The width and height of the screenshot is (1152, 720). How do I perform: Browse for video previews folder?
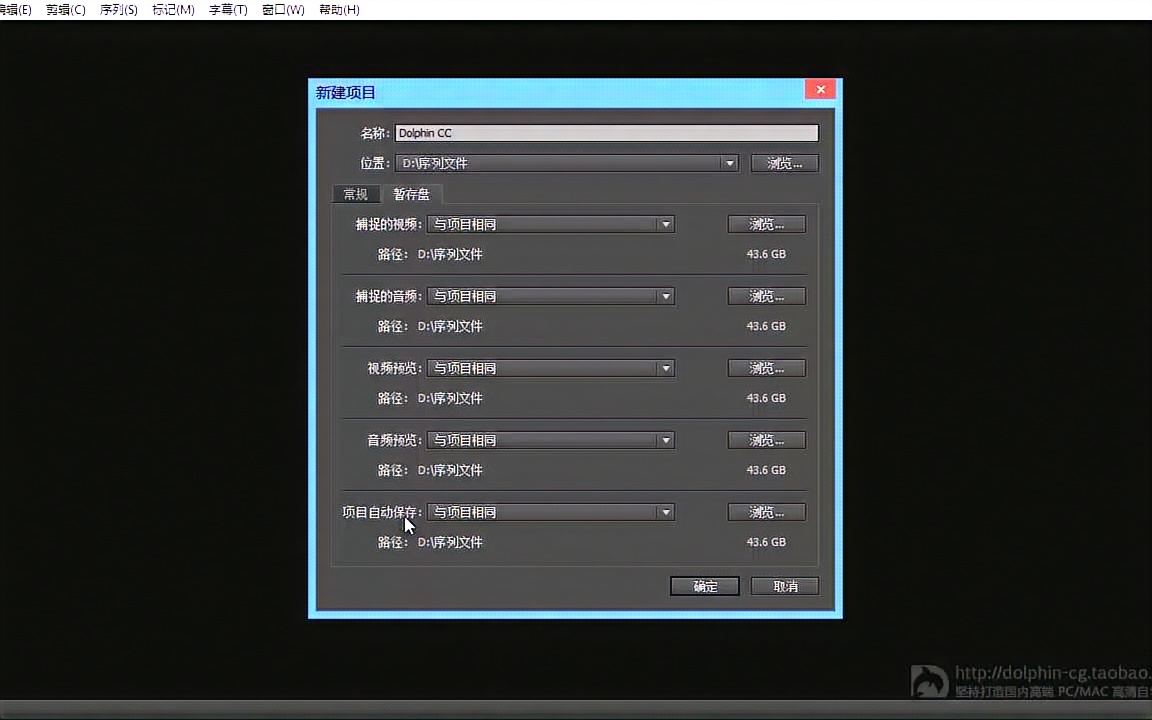(766, 368)
